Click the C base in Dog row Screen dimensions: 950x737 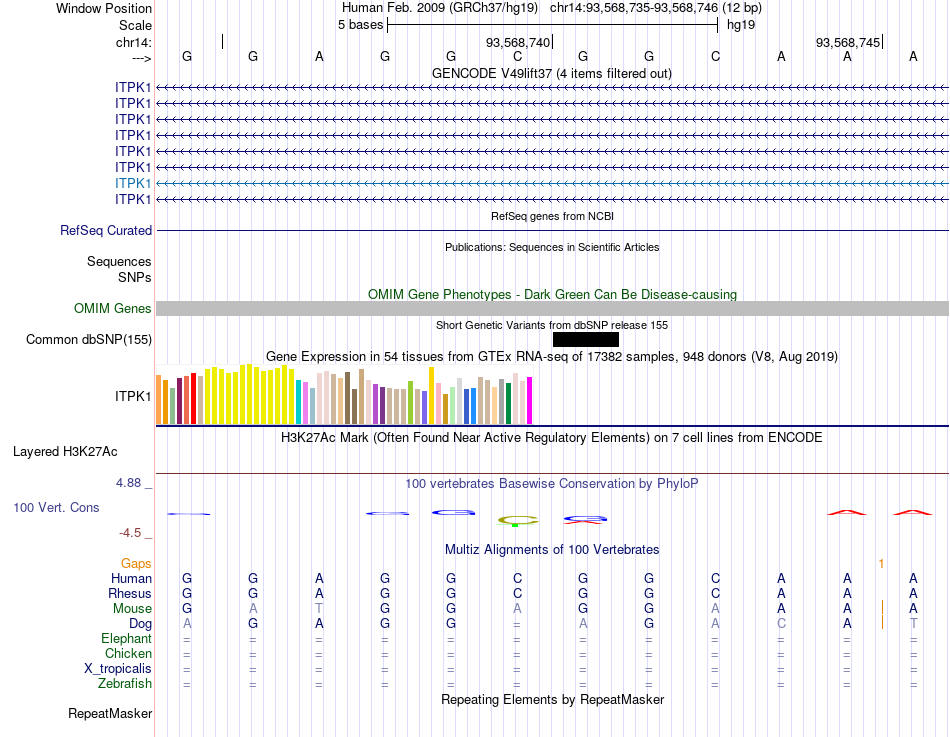pyautogui.click(x=782, y=624)
